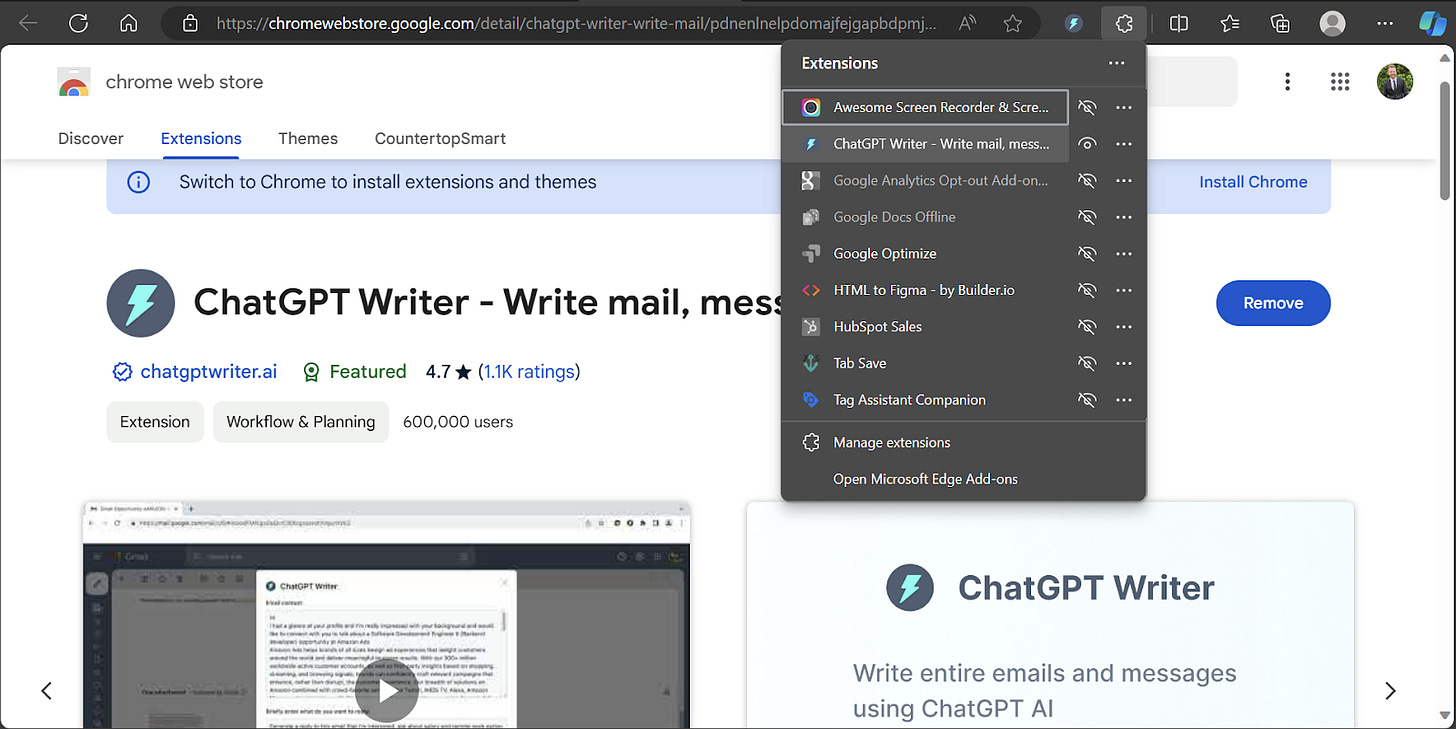Open Web Store vertical dots menu
Image resolution: width=1456 pixels, height=729 pixels.
pyautogui.click(x=1288, y=82)
